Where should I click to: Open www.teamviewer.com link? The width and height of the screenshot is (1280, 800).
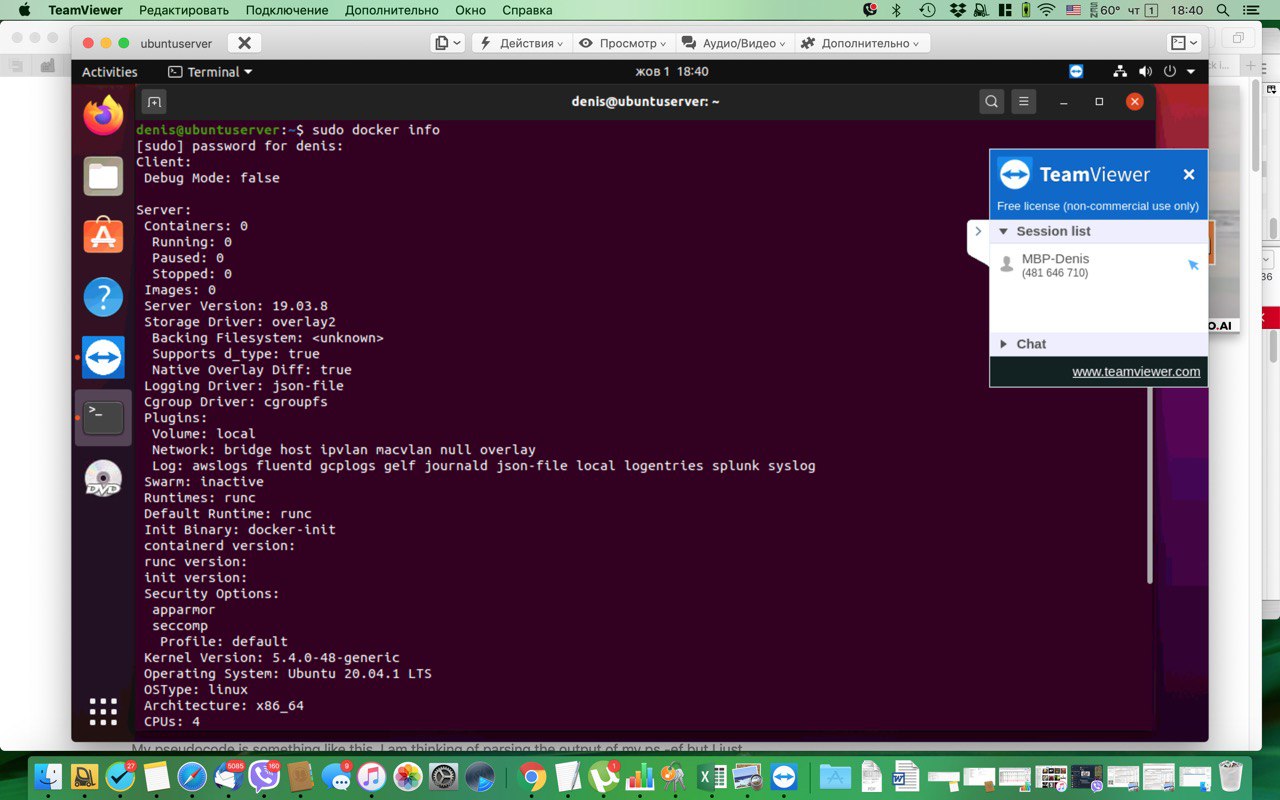[x=1136, y=371]
